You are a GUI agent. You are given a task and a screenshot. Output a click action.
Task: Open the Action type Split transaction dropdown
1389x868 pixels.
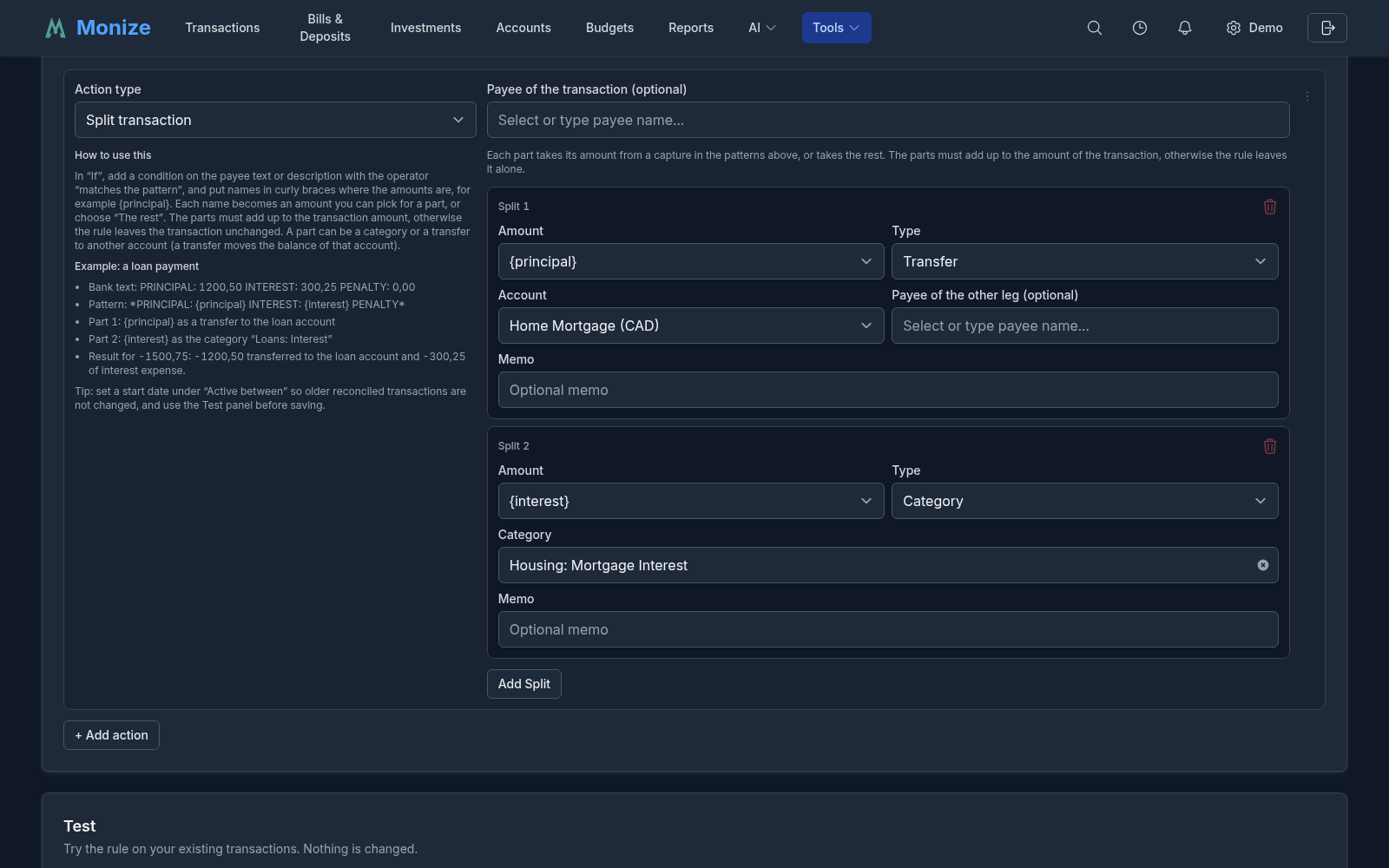point(275,120)
